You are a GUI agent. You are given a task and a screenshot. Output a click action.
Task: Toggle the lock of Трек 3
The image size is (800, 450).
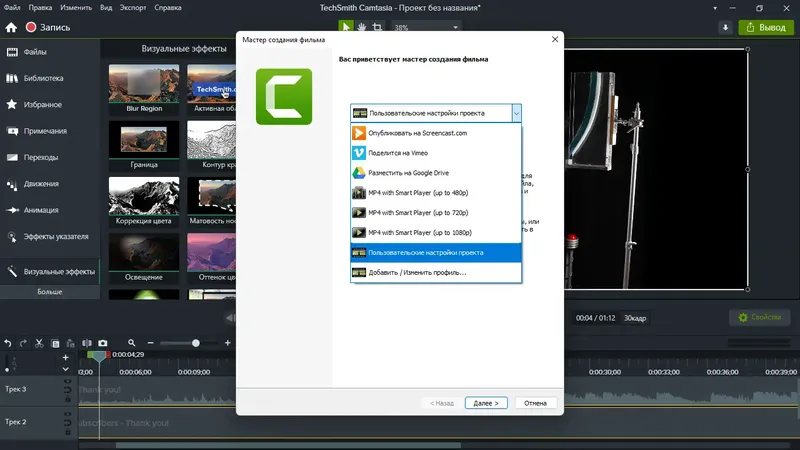(67, 398)
